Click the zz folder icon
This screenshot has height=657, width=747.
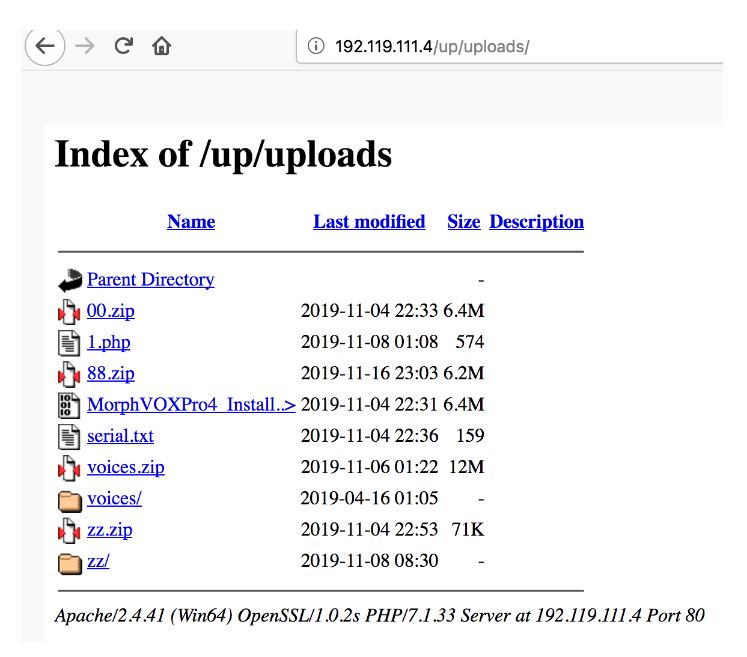click(x=69, y=562)
